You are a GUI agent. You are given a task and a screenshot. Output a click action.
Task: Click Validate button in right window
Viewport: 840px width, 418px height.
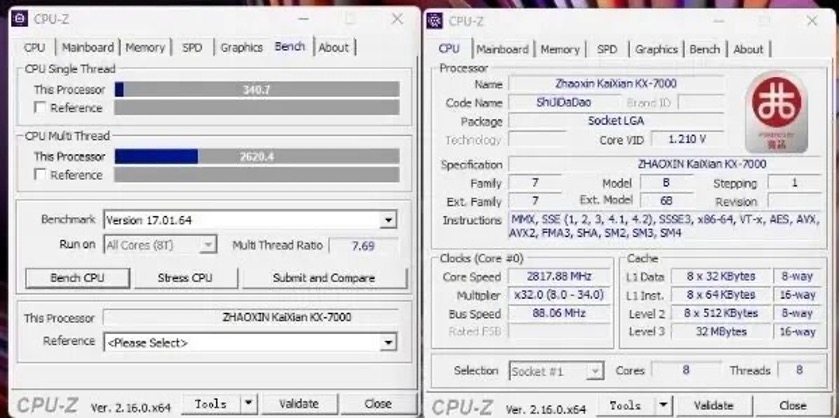click(713, 405)
